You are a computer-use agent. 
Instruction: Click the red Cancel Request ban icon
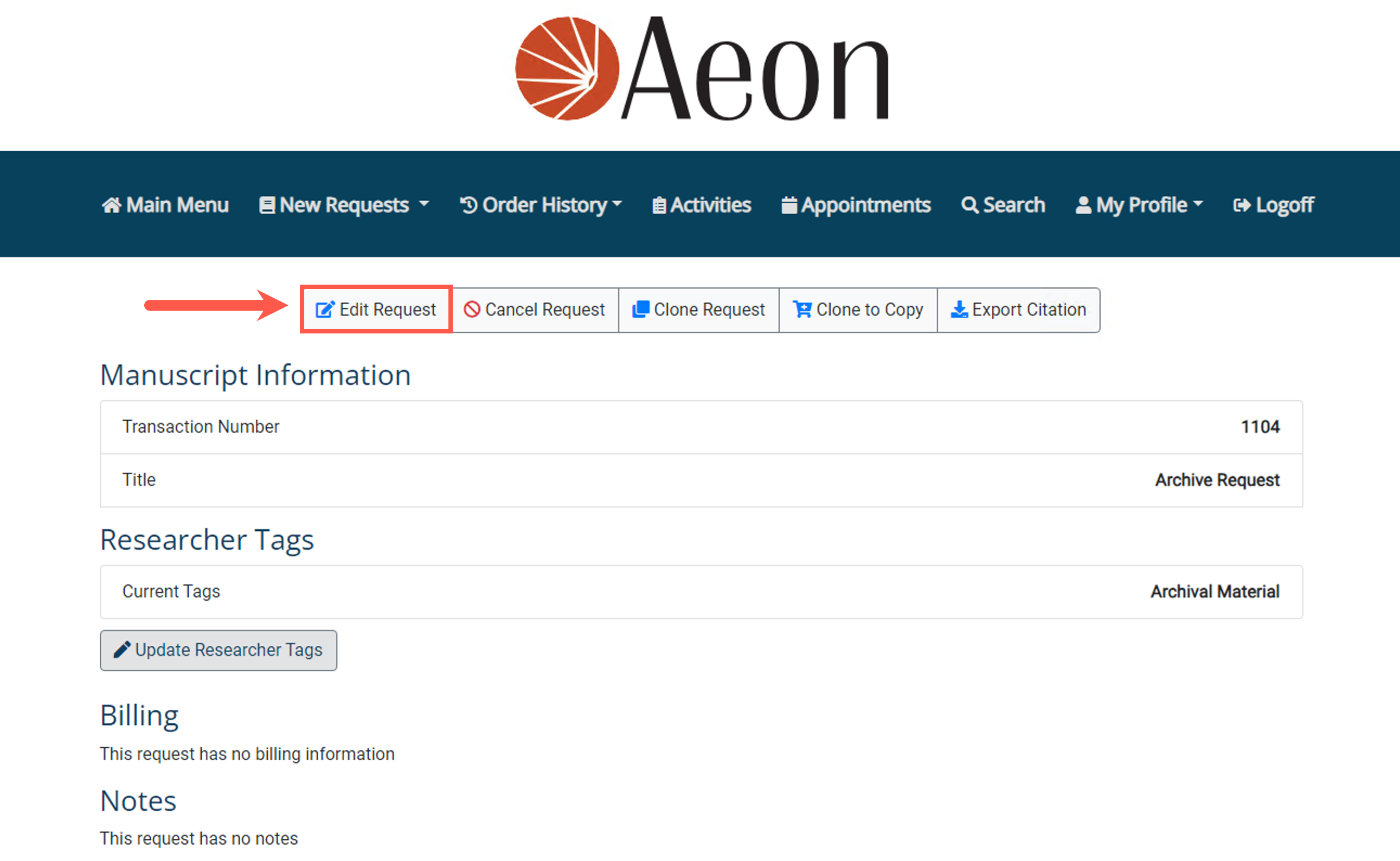[471, 309]
